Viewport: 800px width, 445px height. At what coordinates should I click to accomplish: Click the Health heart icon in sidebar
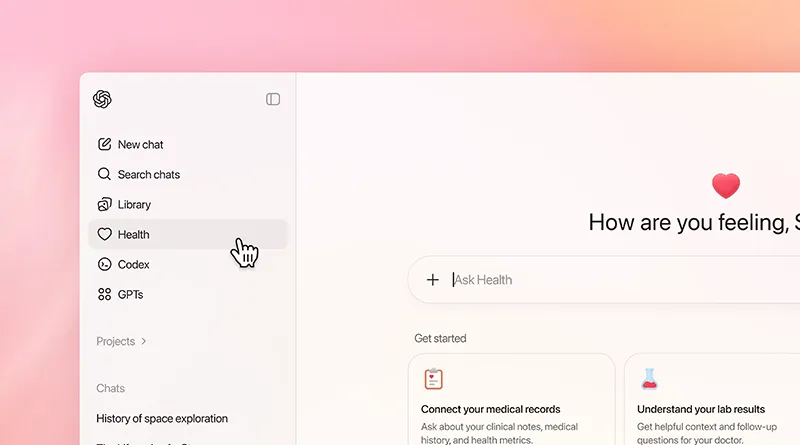click(x=104, y=234)
